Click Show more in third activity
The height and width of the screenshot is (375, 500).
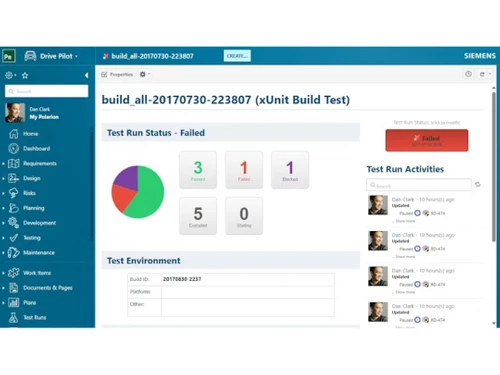[x=405, y=292]
